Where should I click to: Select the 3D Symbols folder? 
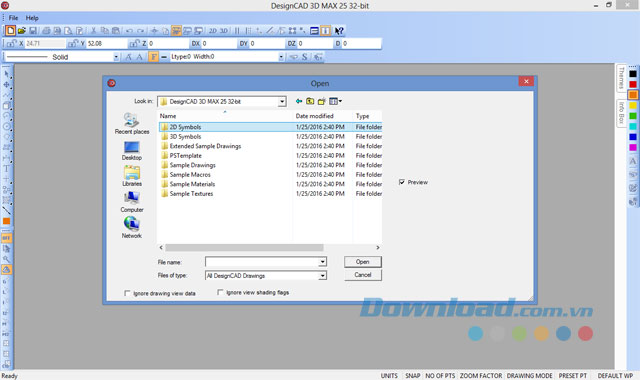185,136
